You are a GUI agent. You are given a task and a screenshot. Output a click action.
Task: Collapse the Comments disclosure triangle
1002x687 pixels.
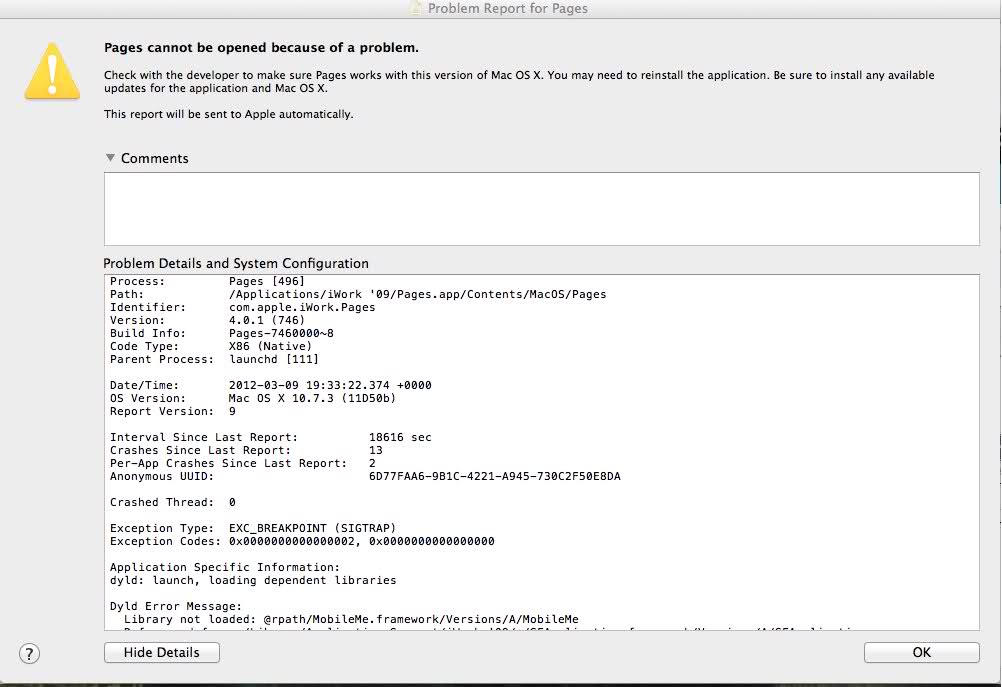point(110,157)
